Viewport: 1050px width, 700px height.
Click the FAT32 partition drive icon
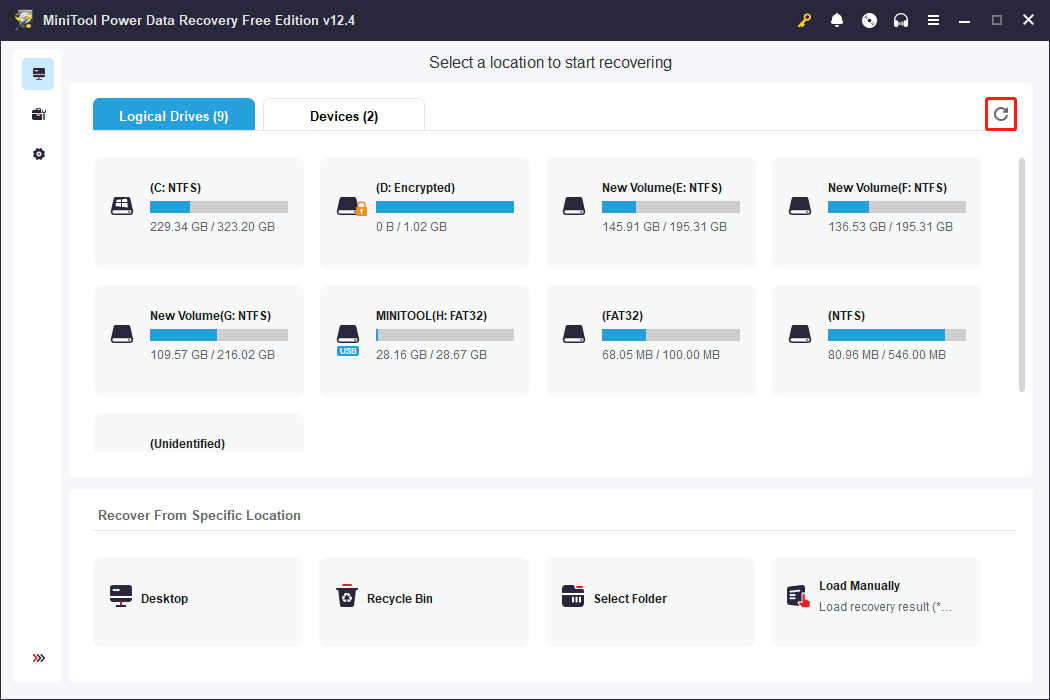[574, 334]
